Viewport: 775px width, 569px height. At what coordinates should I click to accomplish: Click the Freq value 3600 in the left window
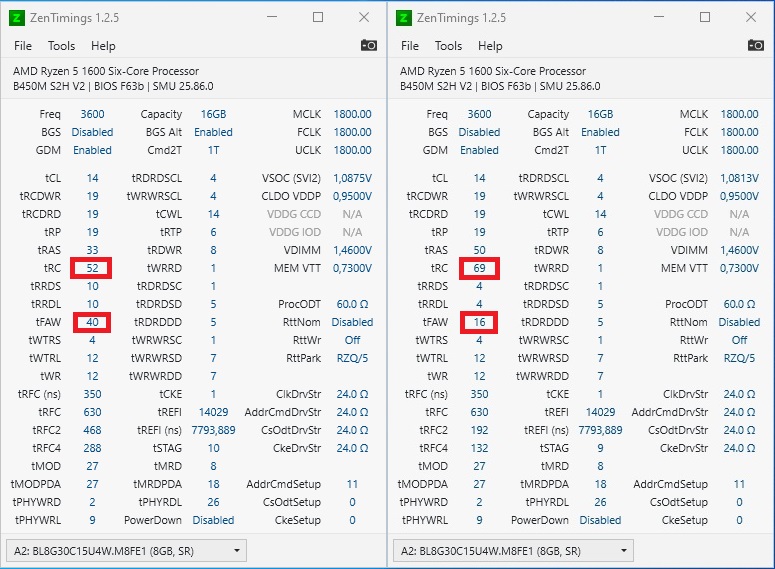[x=92, y=114]
